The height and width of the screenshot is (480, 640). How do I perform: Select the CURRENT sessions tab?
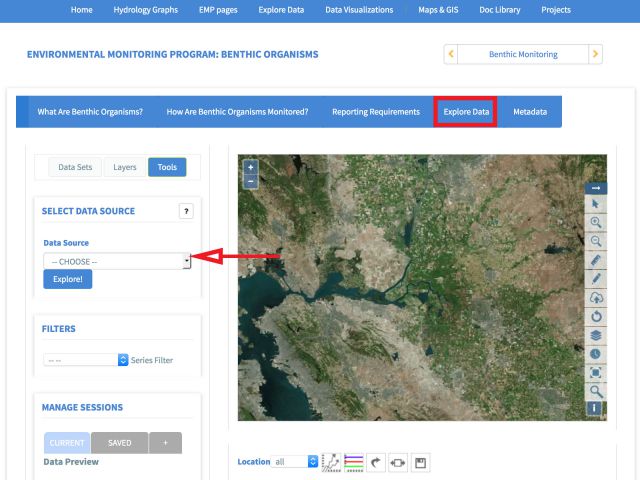(67, 443)
